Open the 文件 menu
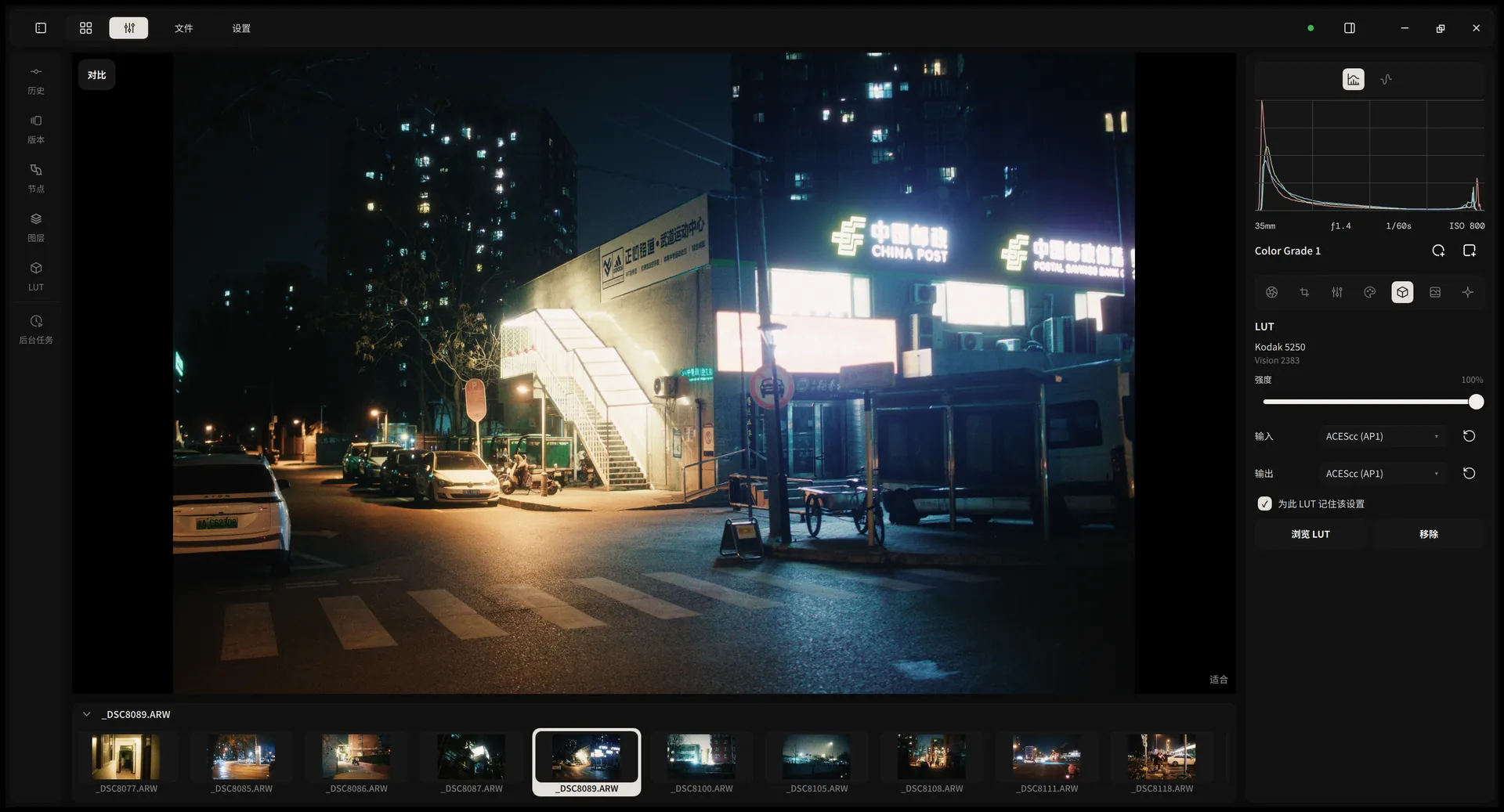Screen dimensions: 1504x812 (x=184, y=28)
